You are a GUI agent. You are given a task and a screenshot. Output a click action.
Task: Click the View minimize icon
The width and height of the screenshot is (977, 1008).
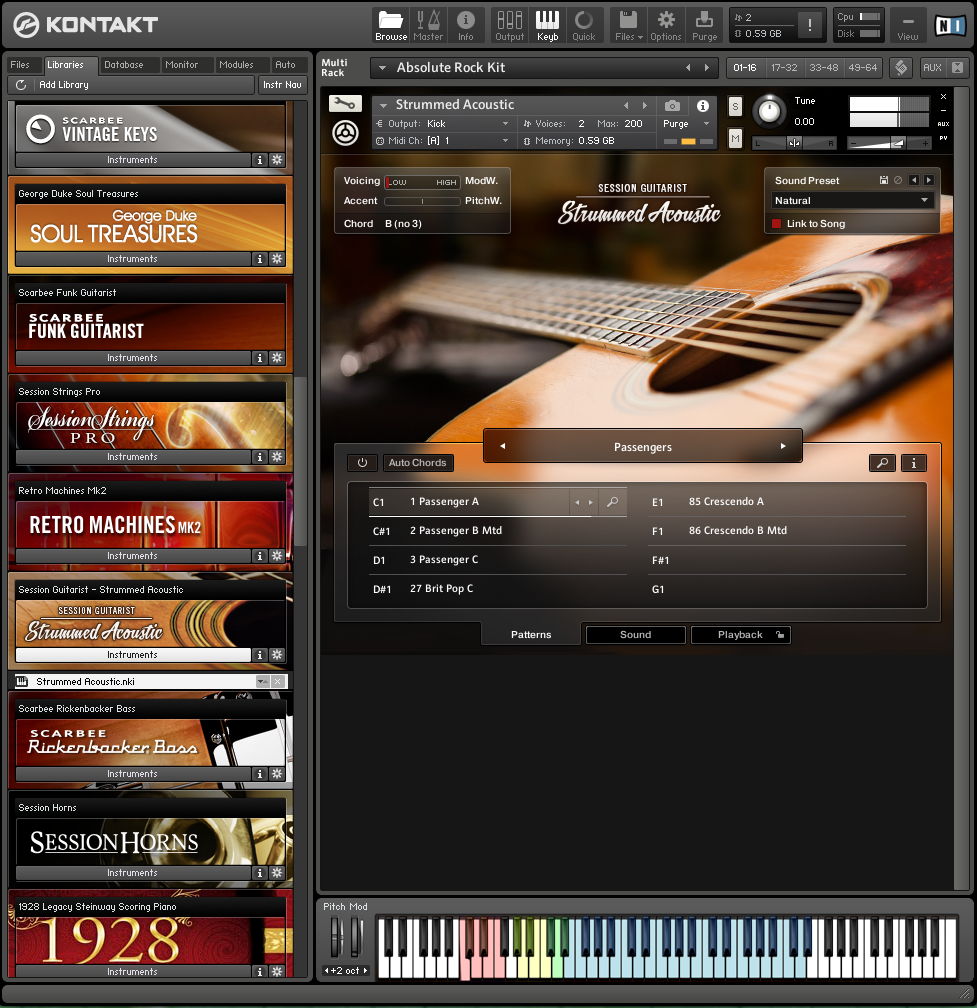pos(908,26)
